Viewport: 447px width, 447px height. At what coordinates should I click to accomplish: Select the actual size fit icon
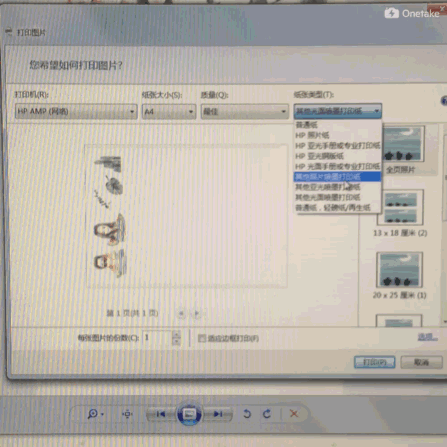(127, 414)
